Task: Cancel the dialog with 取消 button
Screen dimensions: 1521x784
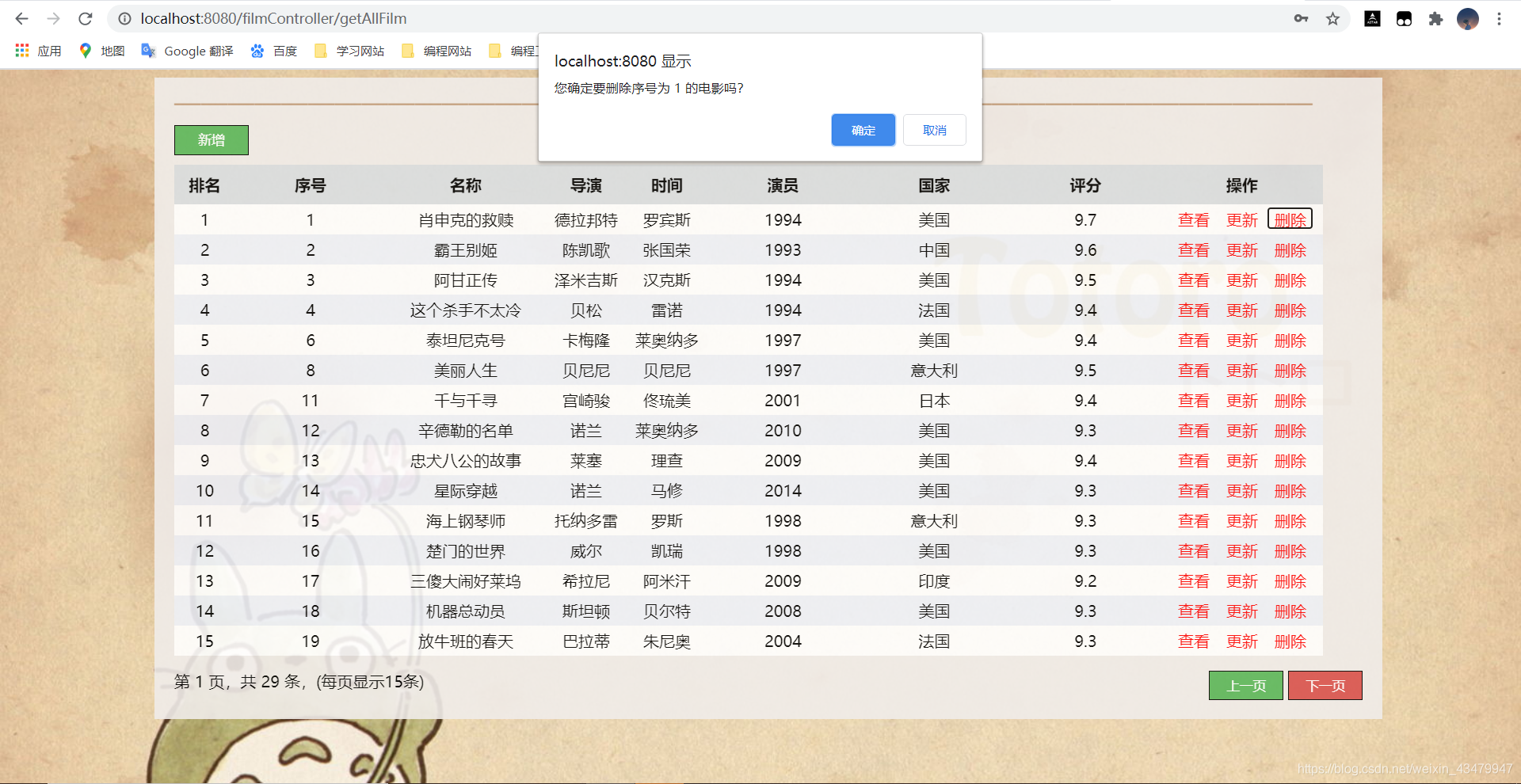Action: [934, 130]
